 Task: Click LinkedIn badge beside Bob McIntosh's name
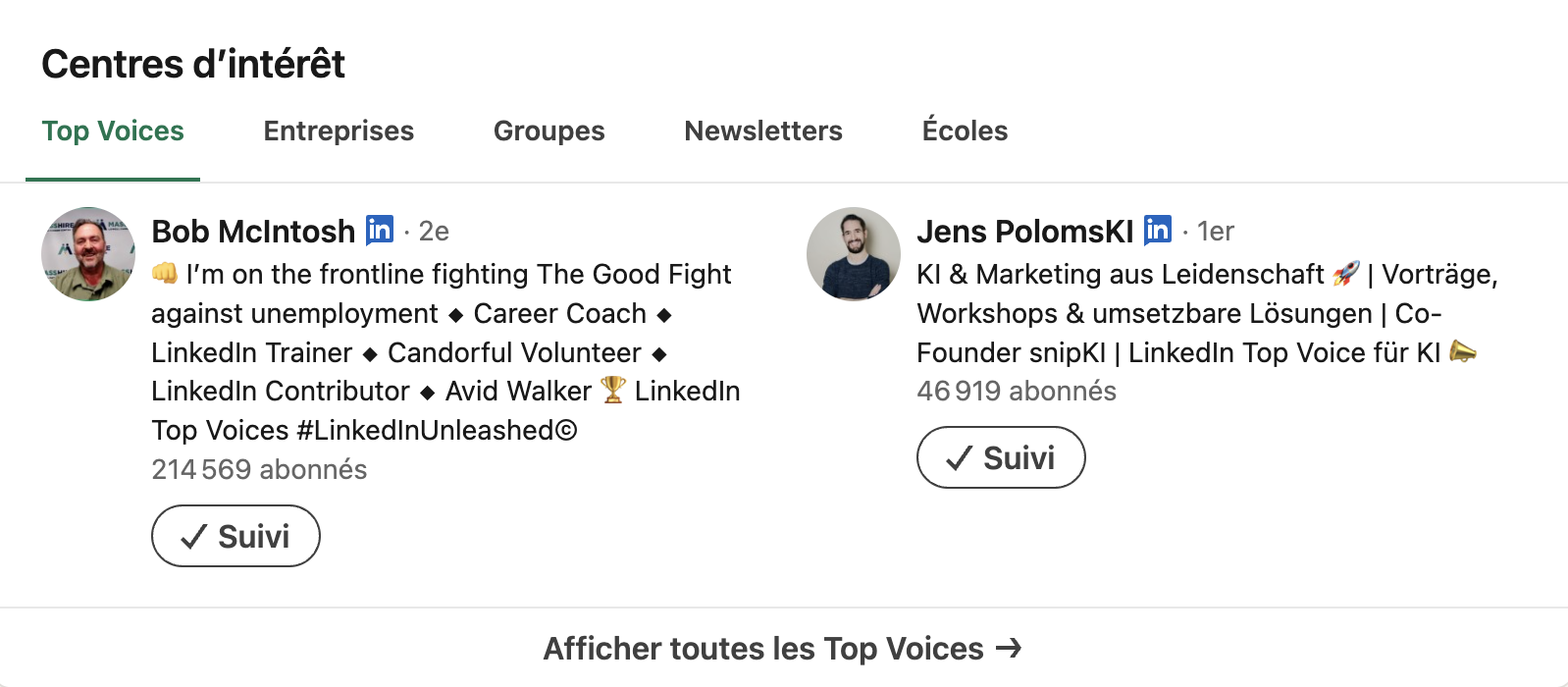[x=380, y=230]
